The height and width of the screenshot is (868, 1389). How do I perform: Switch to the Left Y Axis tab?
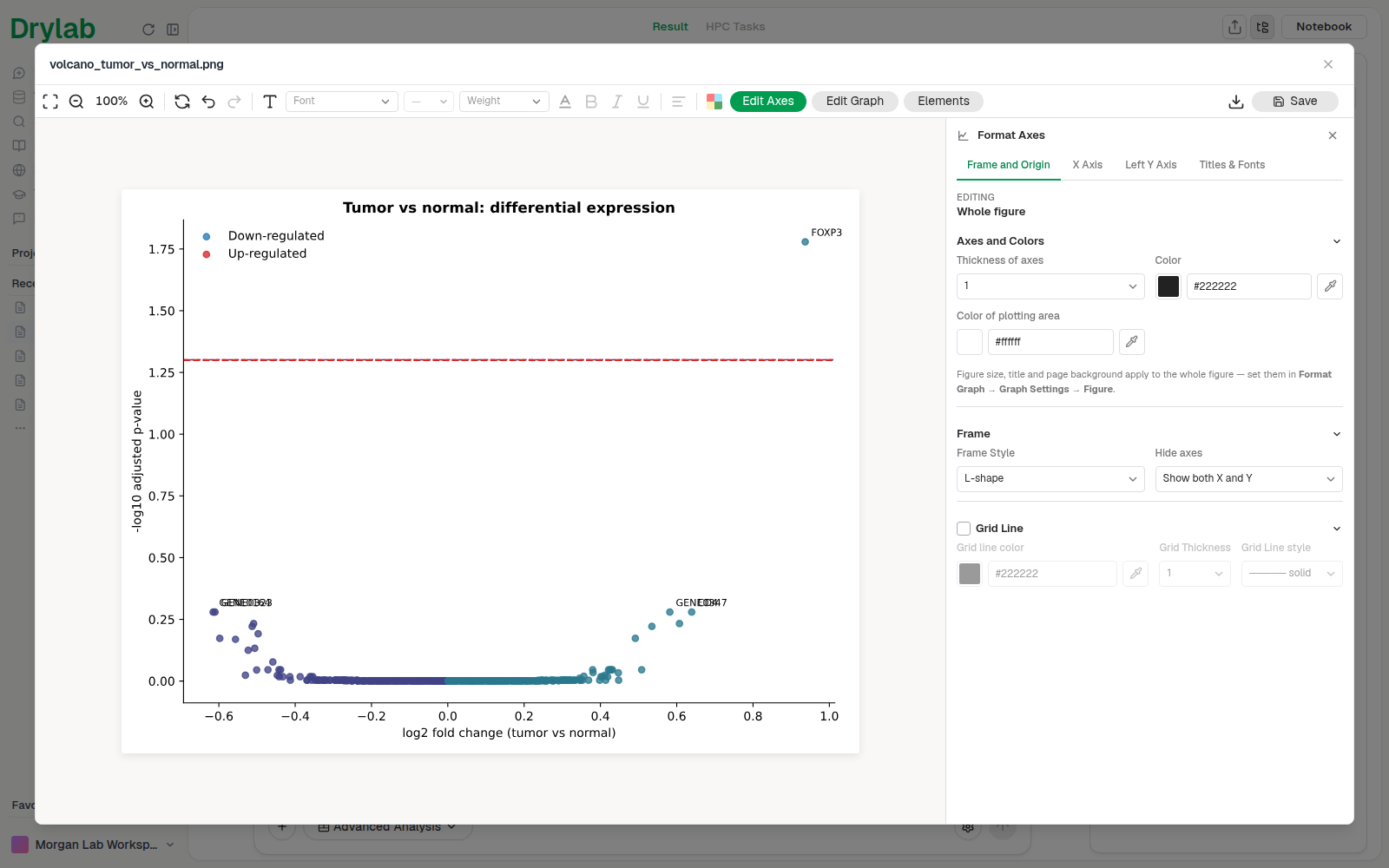(1151, 165)
